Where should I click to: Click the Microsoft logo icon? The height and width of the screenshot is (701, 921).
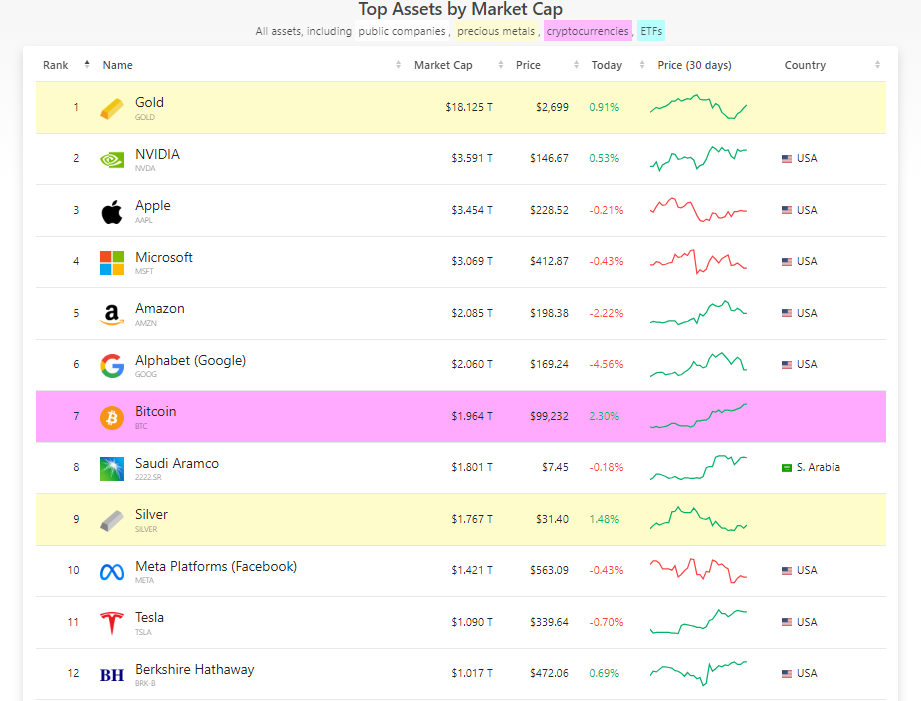[112, 263]
